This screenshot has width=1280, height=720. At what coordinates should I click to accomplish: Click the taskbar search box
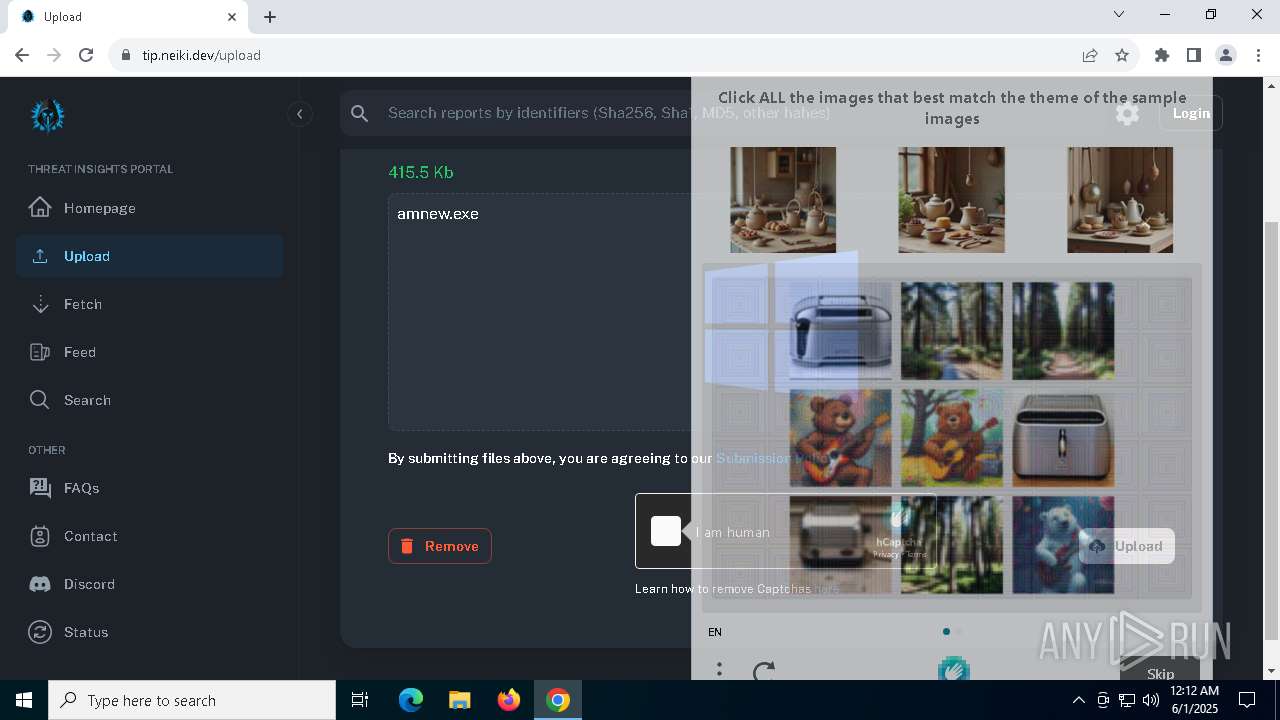[192, 700]
